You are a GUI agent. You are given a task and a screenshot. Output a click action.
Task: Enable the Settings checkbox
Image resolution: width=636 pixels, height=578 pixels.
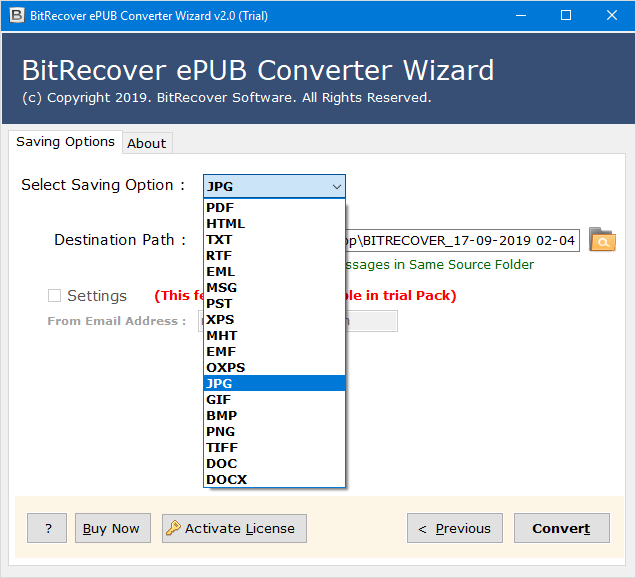pyautogui.click(x=54, y=296)
